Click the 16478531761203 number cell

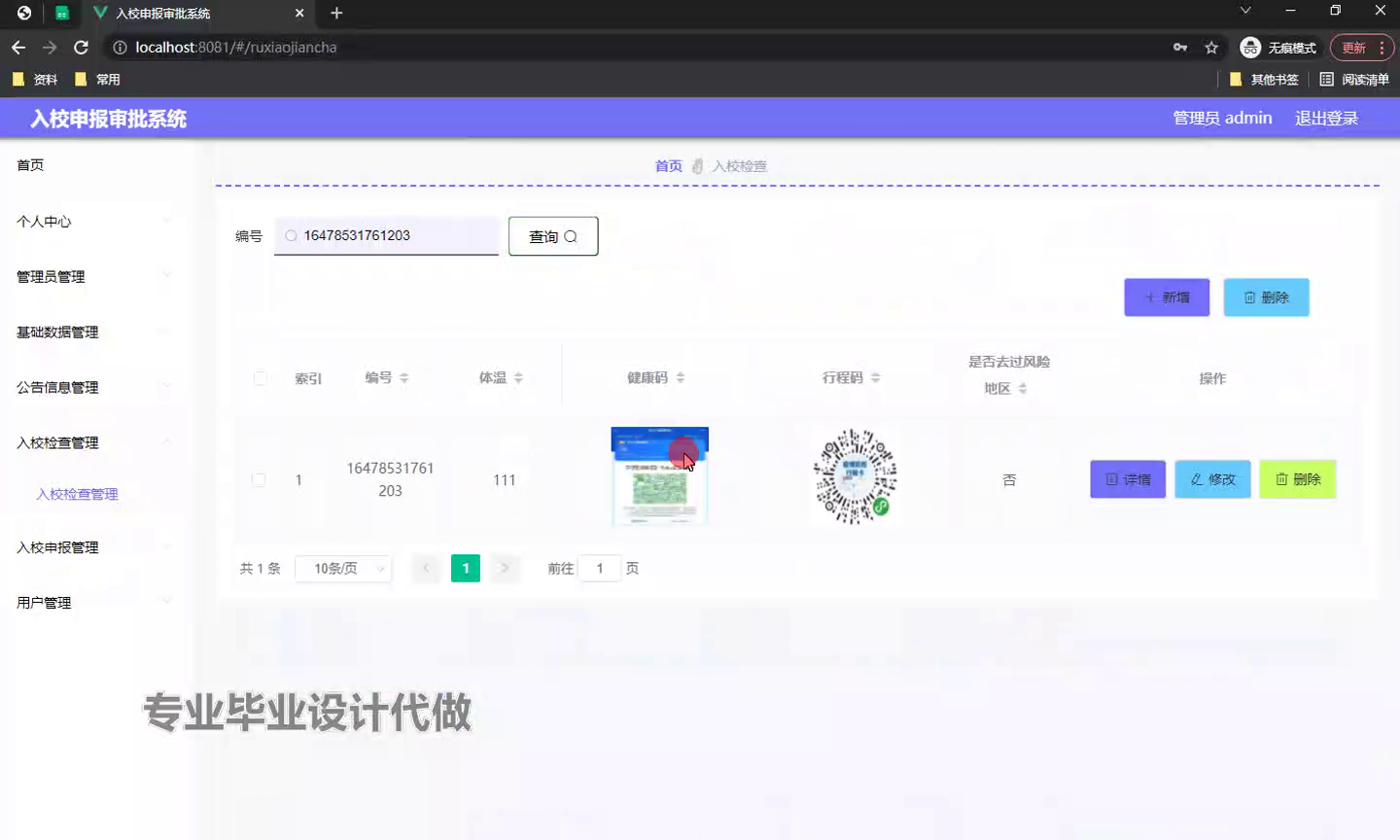tap(390, 479)
